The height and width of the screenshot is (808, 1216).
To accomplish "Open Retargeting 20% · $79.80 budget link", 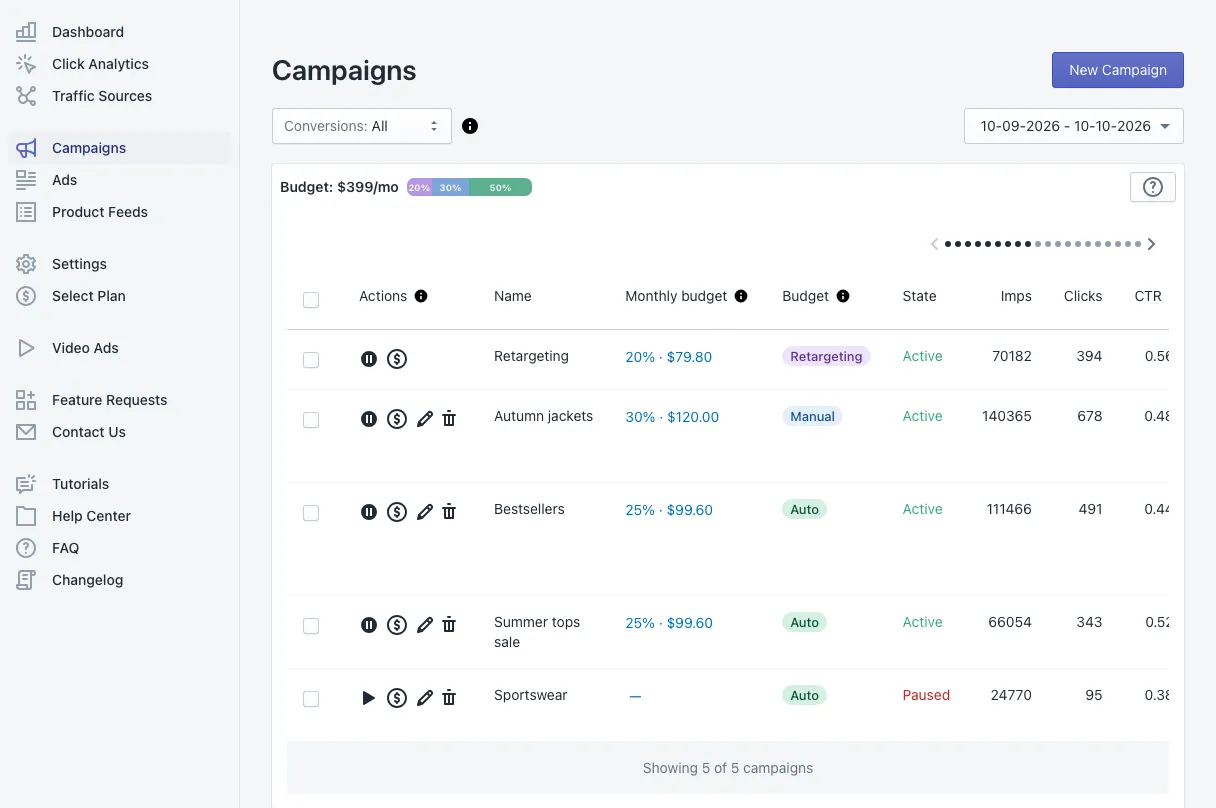I will tap(669, 357).
